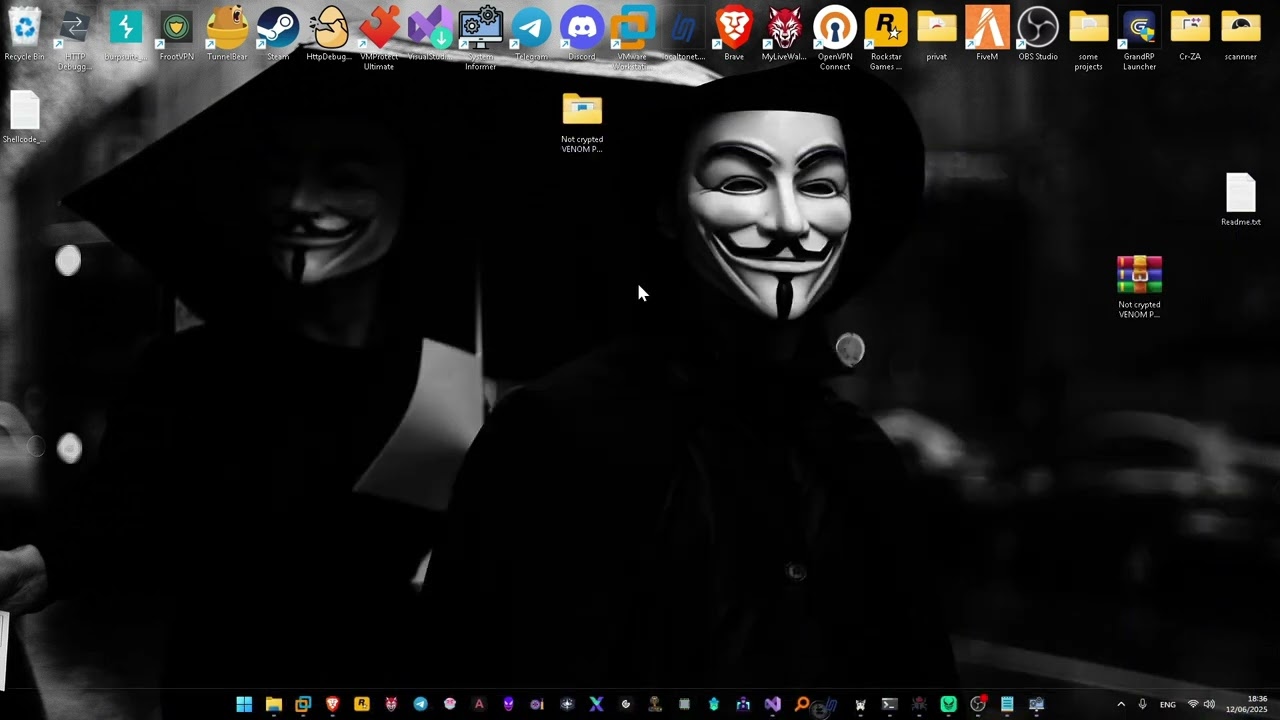Viewport: 1280px width, 720px height.
Task: Expand the hidden system tray icons
Action: 1120,705
